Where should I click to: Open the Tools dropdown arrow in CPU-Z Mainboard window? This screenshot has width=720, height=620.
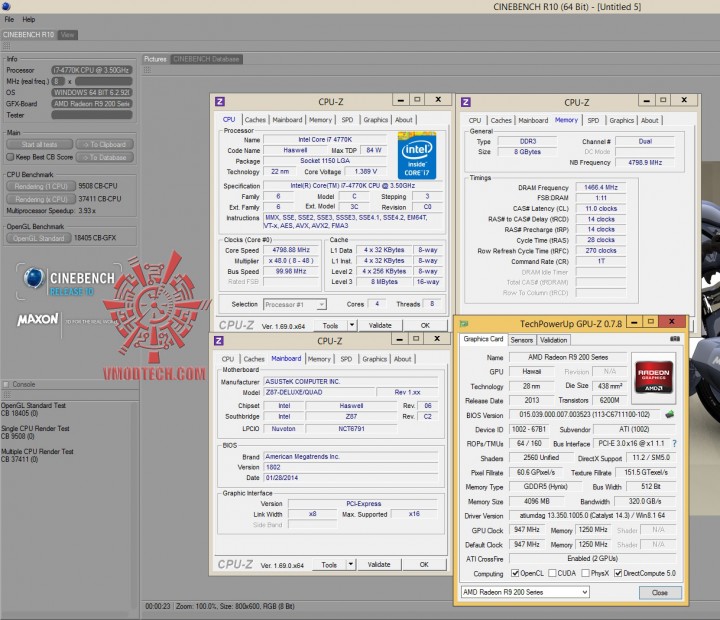point(350,564)
